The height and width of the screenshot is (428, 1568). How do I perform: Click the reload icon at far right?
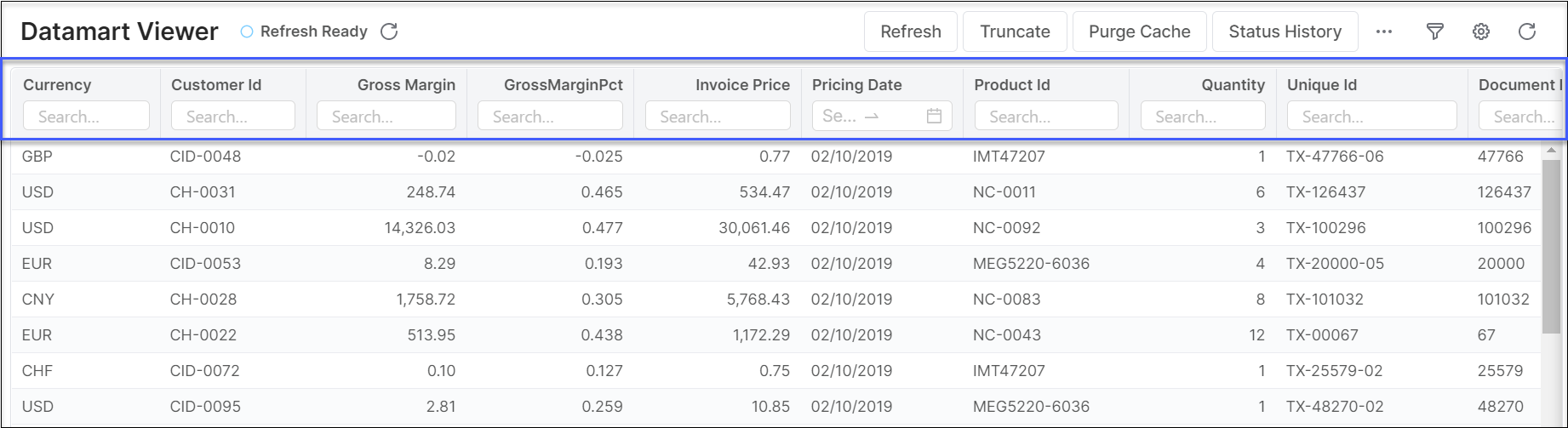pos(1527,31)
